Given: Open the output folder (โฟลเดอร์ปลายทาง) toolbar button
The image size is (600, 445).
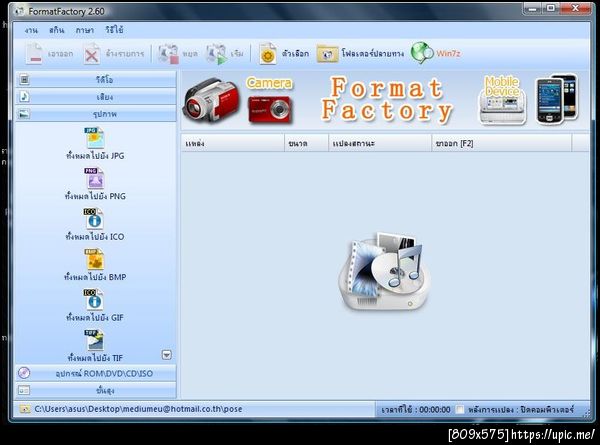Looking at the screenshot, I should 360,54.
